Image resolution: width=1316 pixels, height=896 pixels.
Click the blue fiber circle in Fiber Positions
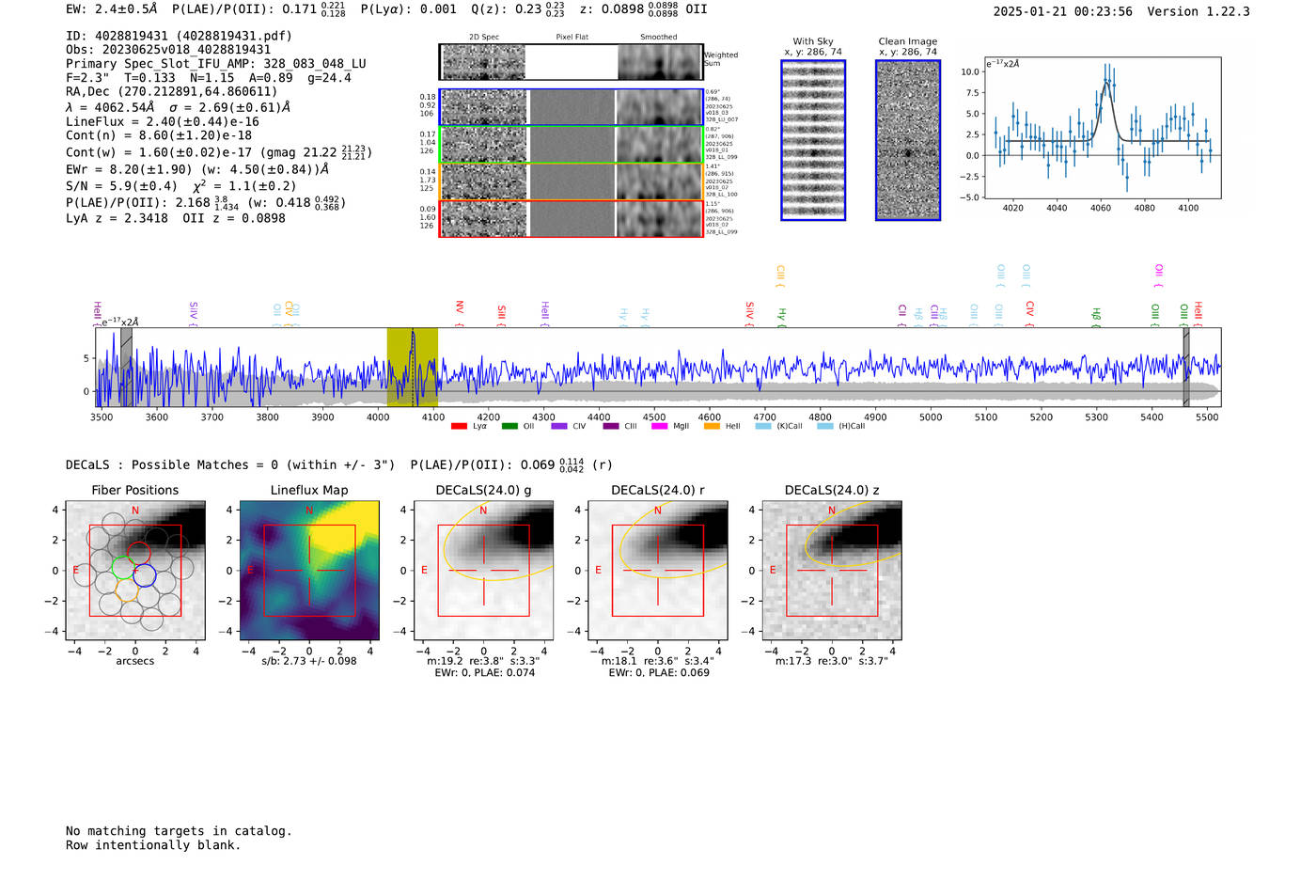click(145, 575)
